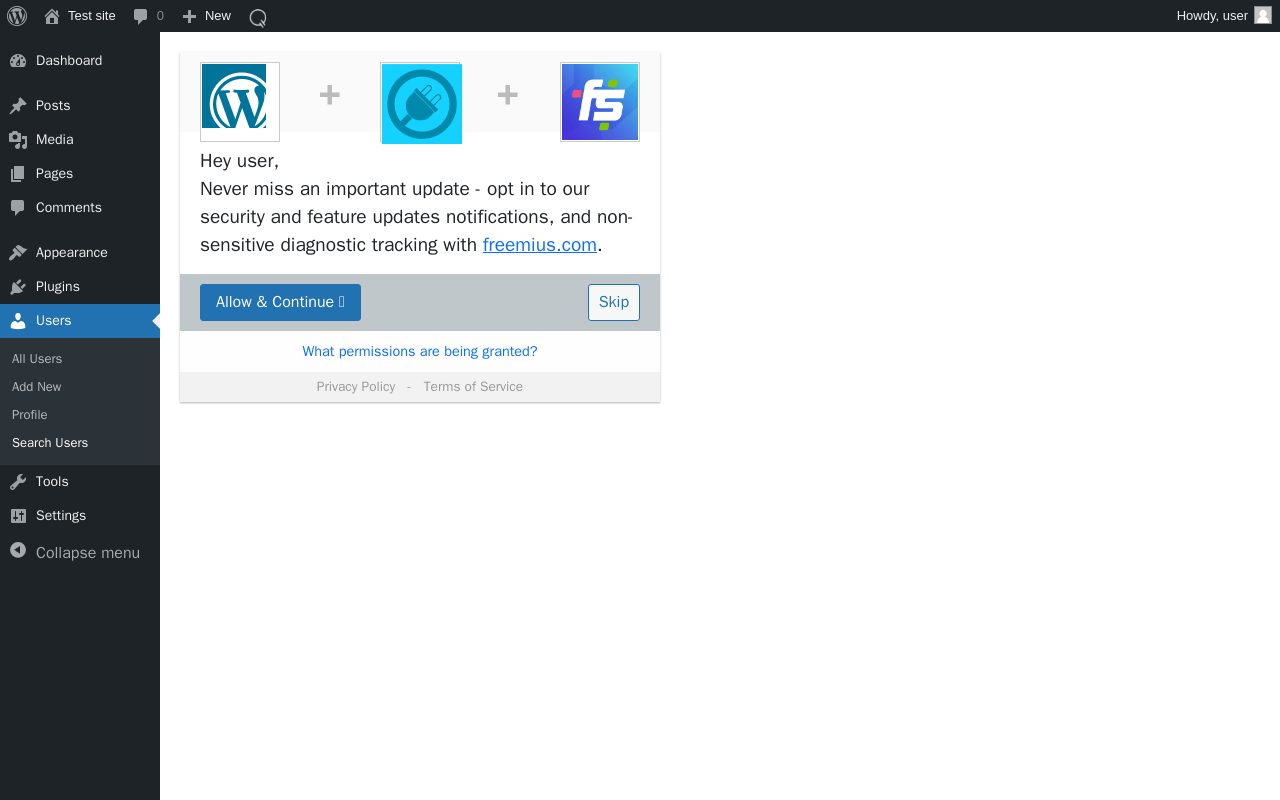
Task: Click the Allow & Continue button
Action: 280,302
